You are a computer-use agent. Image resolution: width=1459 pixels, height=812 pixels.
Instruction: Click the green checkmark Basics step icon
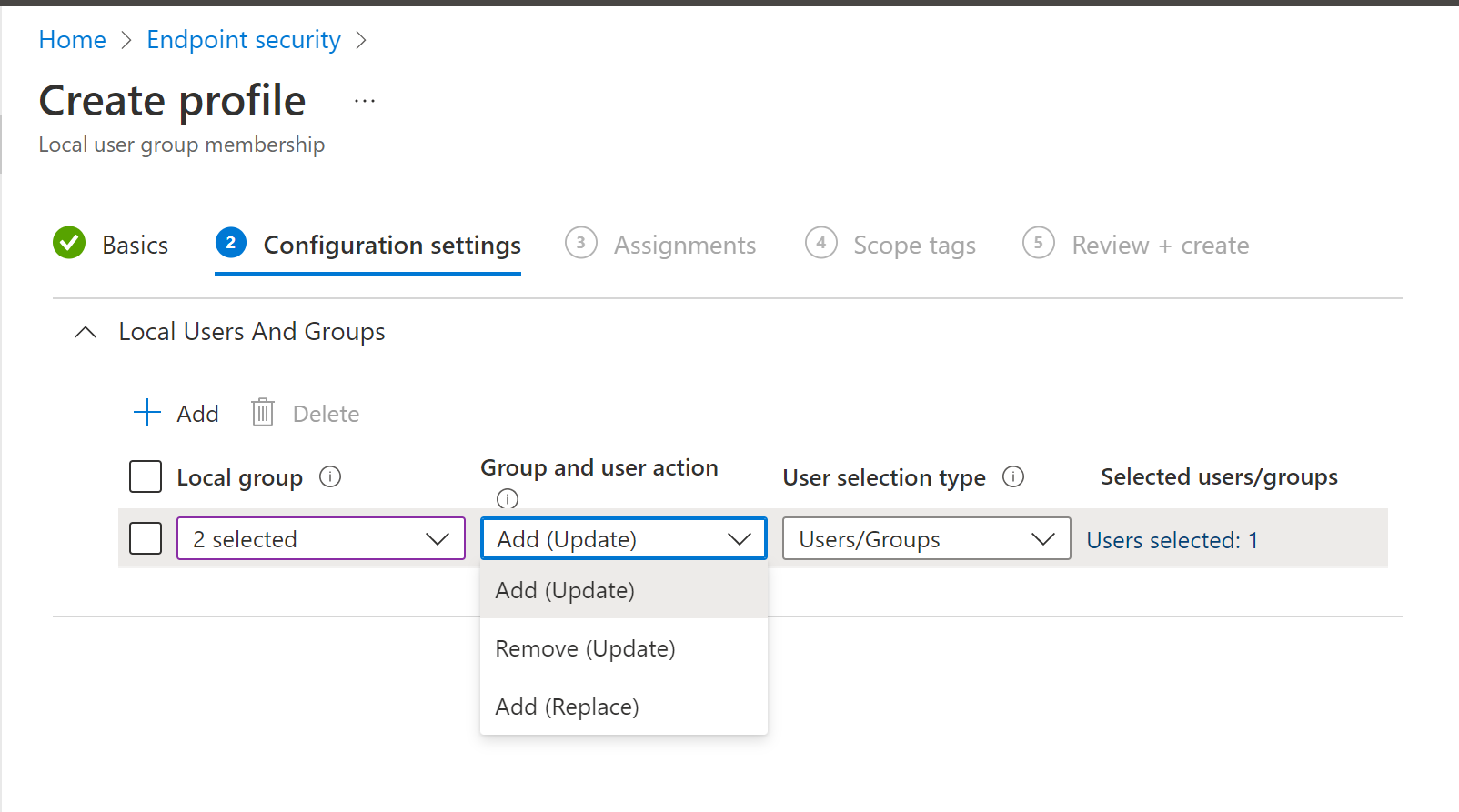(69, 244)
